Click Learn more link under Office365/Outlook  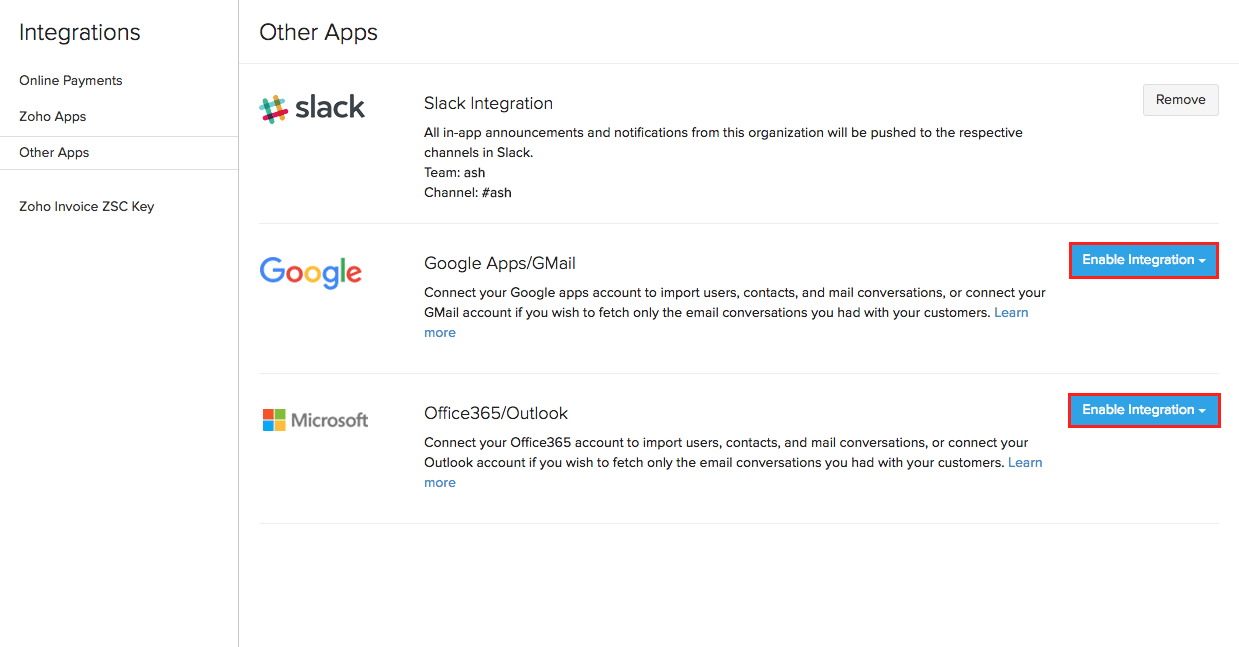(1025, 463)
